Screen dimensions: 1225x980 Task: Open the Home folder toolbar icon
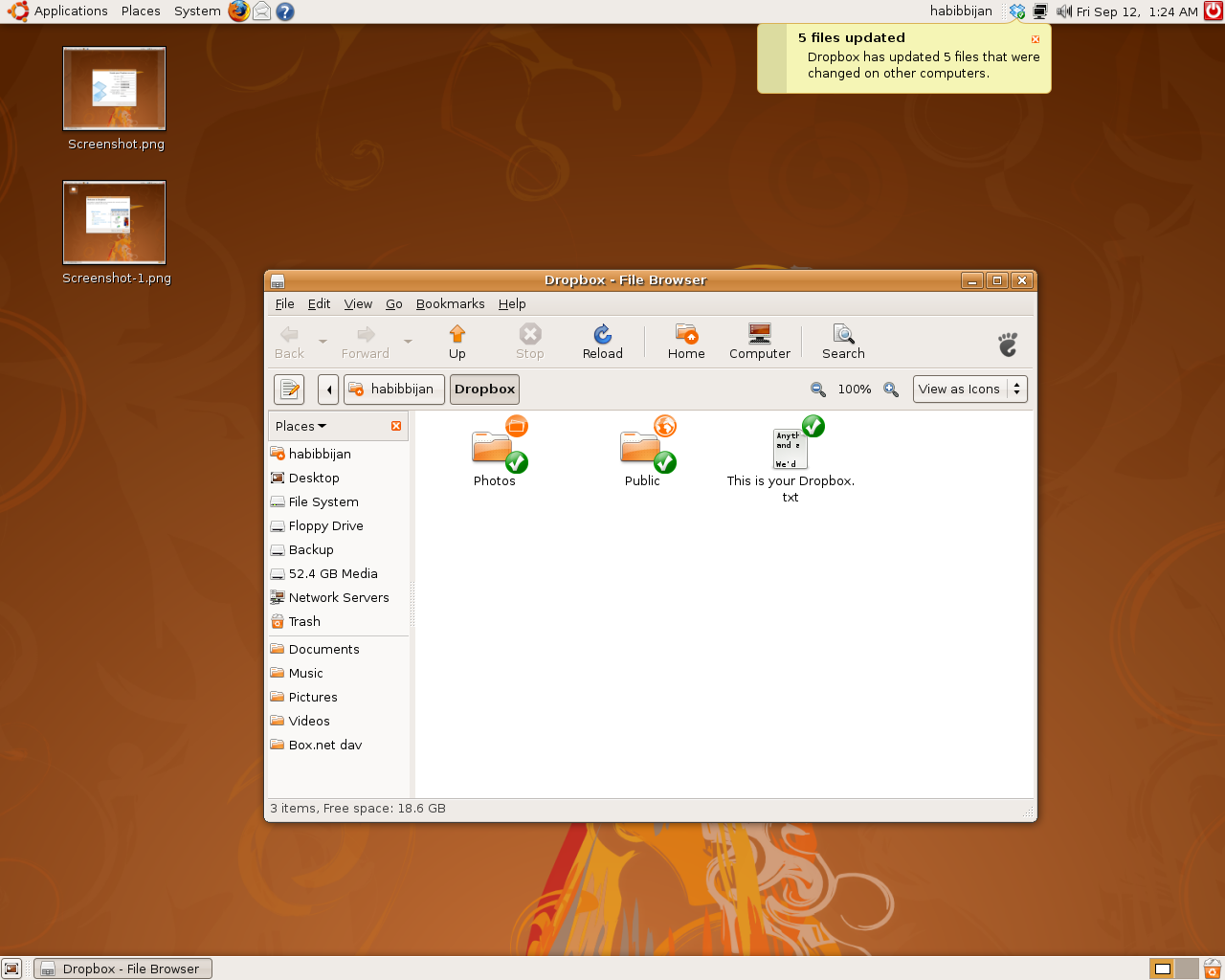pos(686,334)
